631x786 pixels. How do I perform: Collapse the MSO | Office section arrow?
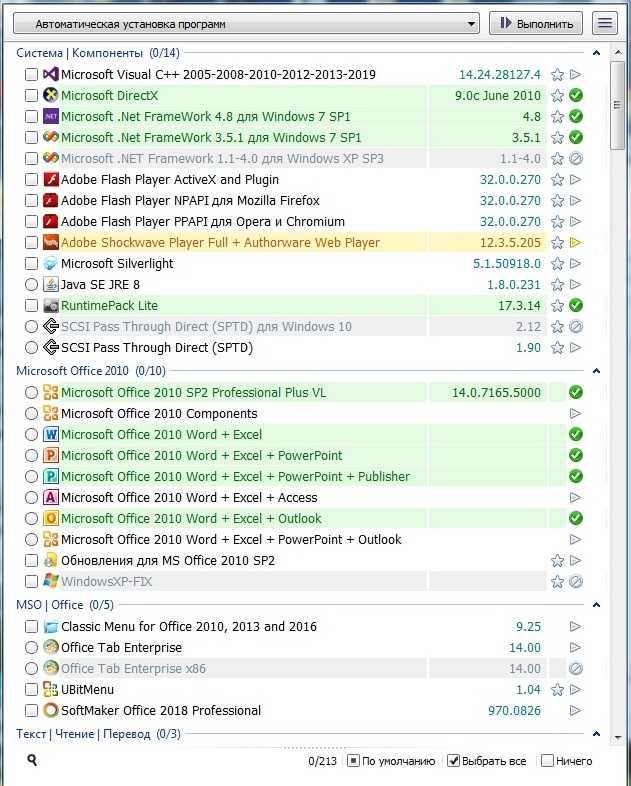(x=596, y=605)
